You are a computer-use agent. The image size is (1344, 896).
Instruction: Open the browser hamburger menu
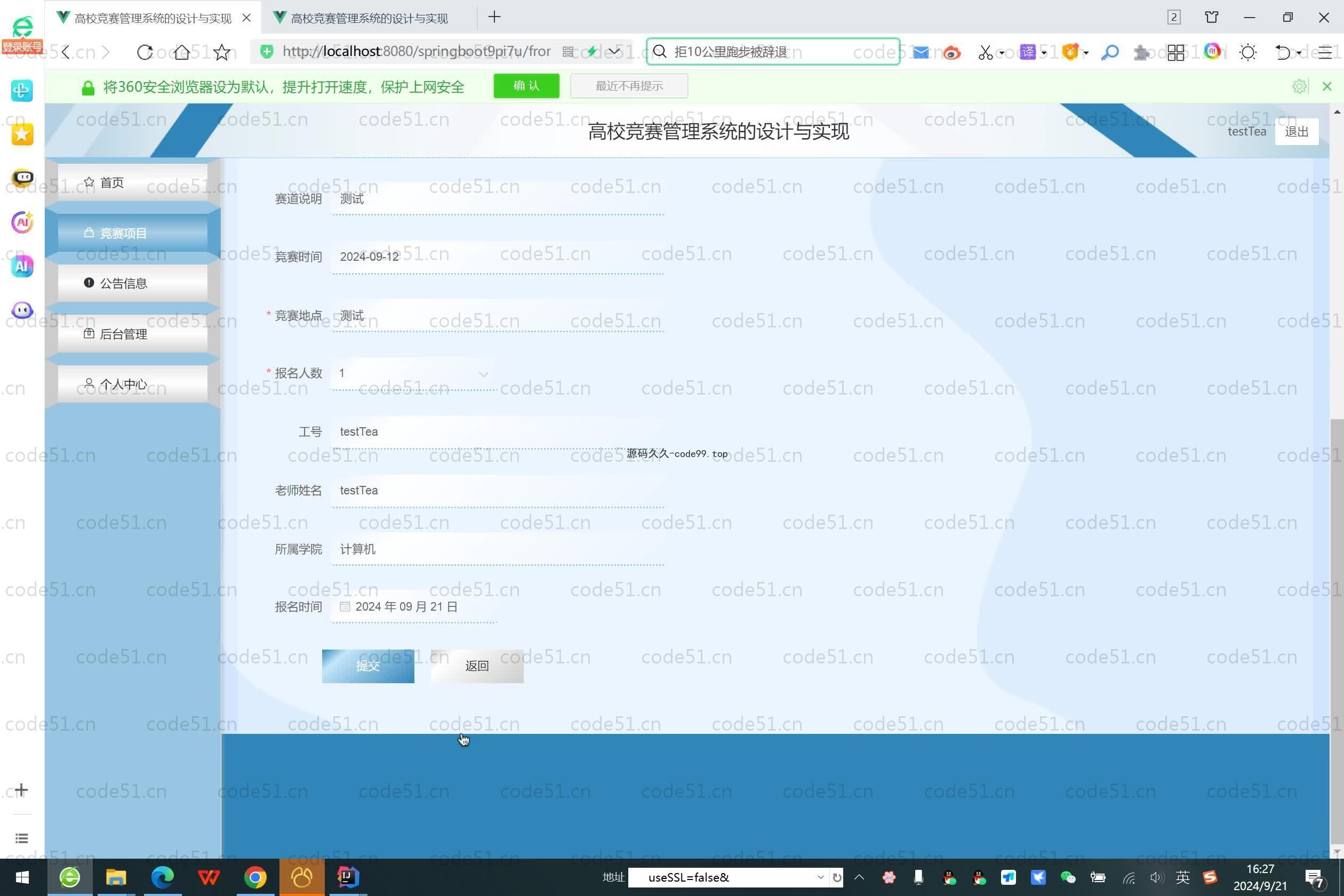[x=1326, y=53]
